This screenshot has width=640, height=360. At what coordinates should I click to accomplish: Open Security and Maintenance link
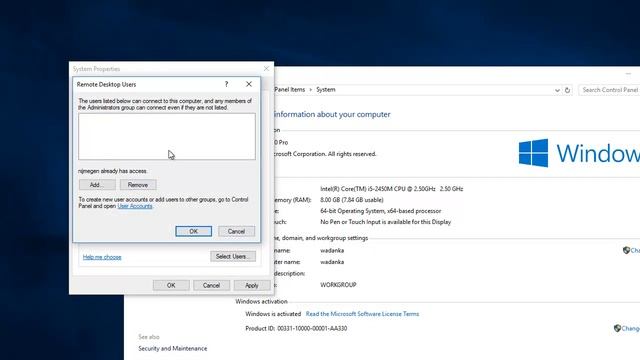173,349
